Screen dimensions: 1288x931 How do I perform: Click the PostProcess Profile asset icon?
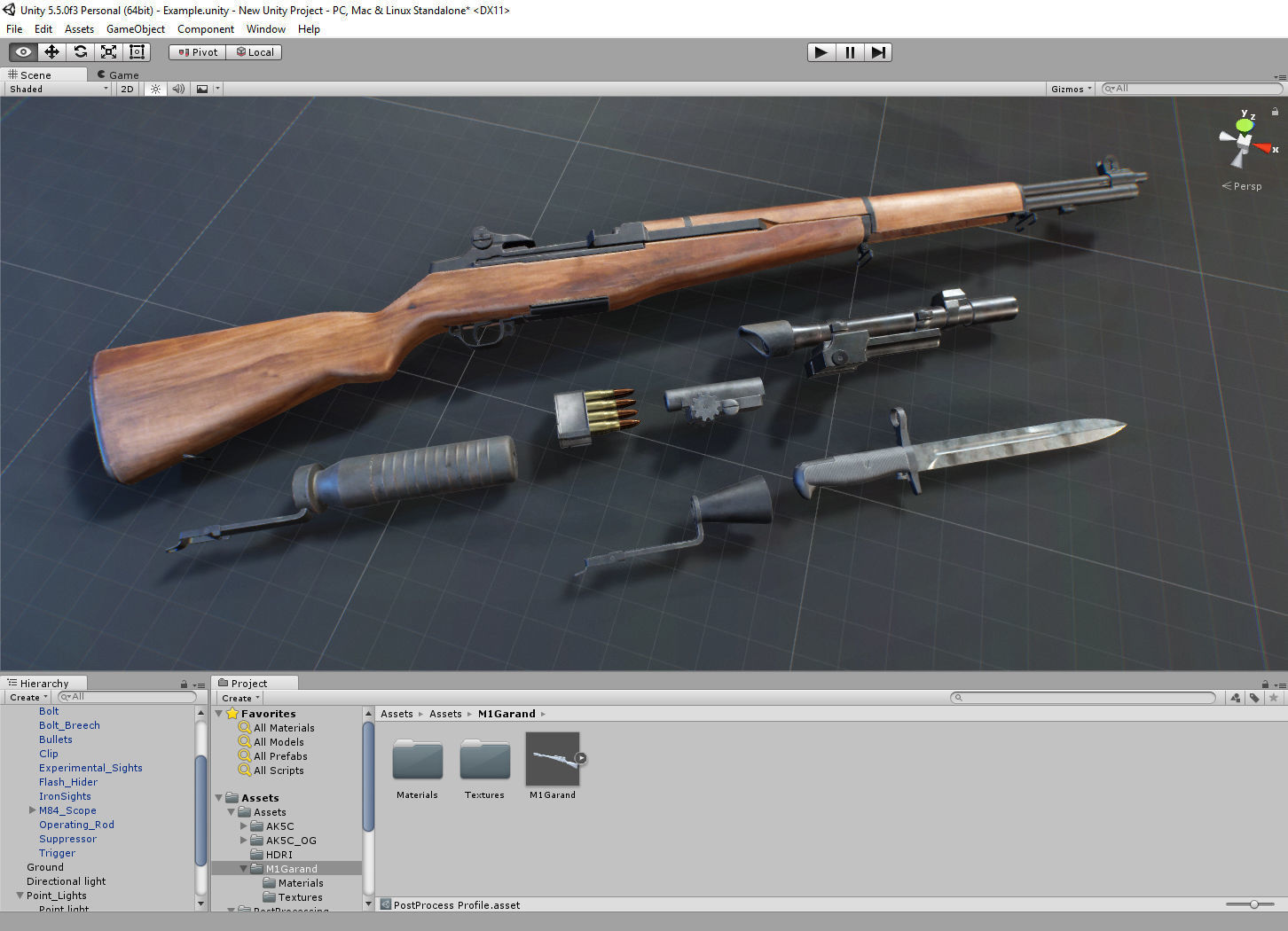click(x=386, y=905)
